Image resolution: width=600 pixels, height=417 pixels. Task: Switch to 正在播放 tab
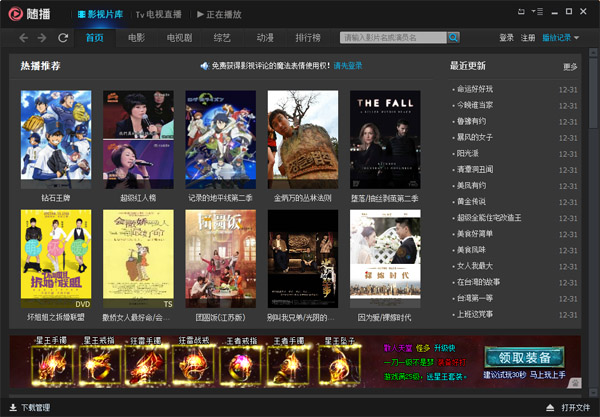(219, 15)
